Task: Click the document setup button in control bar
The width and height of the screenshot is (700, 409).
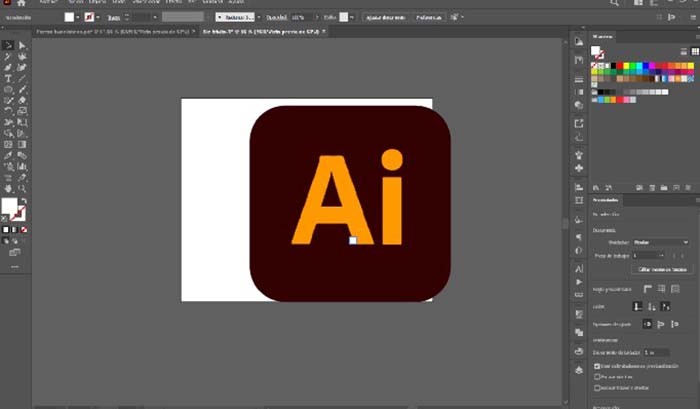Action: click(383, 17)
